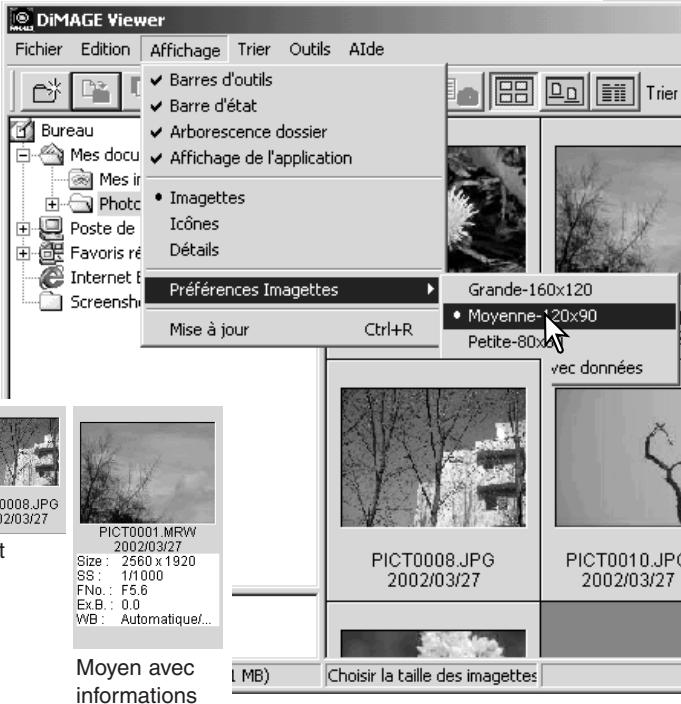Switch to icon view toolbar button

pos(564,92)
